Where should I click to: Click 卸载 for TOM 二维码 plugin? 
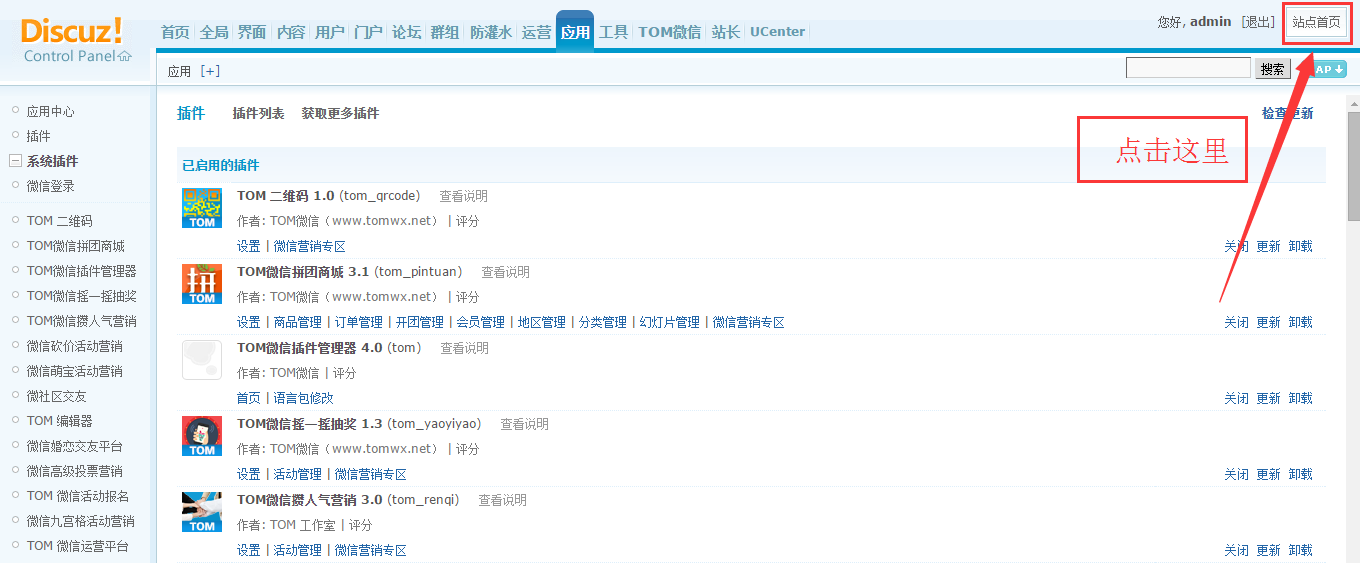1300,246
